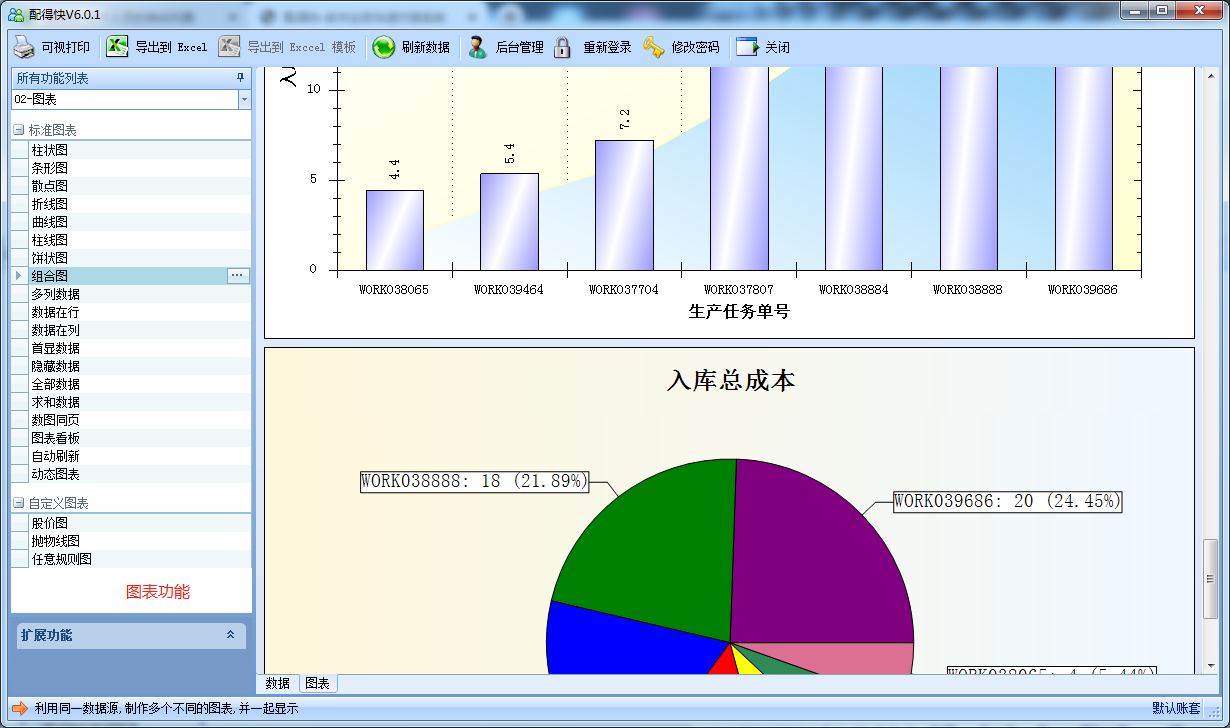Click the orange arrow status bar icon
The height and width of the screenshot is (728, 1230).
pos(19,708)
